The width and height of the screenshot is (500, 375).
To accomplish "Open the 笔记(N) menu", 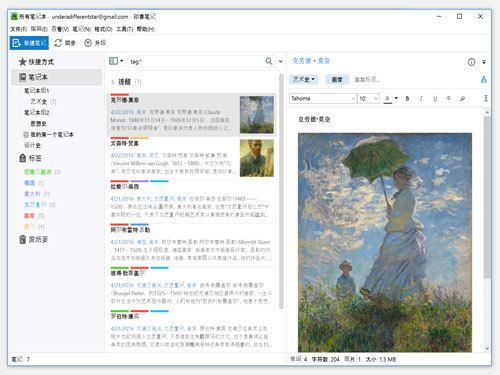I will coord(82,29).
